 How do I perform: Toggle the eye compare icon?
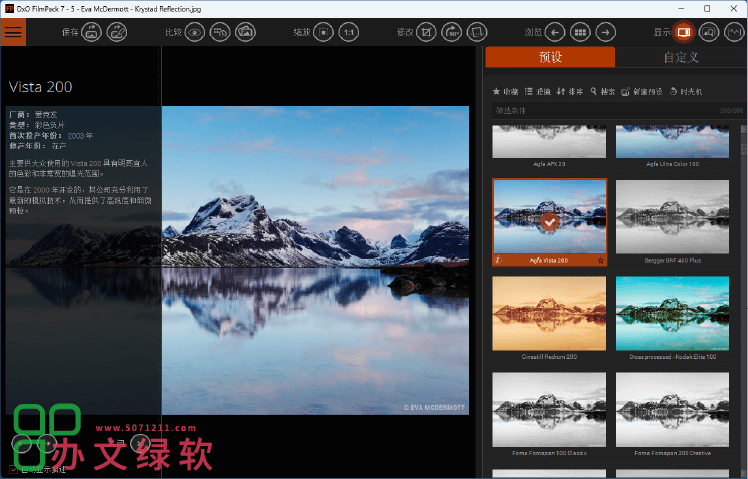tap(195, 32)
